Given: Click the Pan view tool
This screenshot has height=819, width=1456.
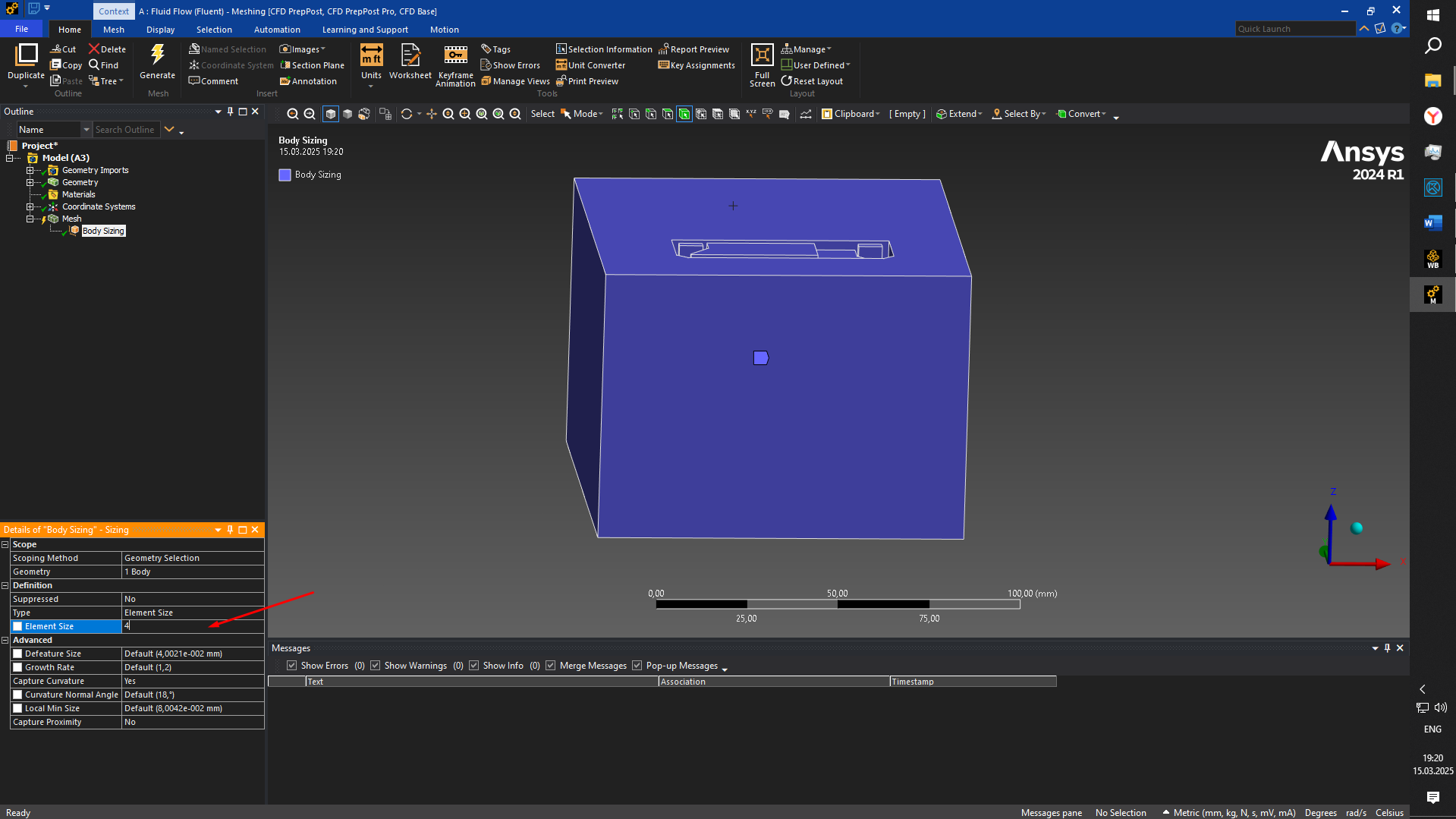Looking at the screenshot, I should pos(432,114).
